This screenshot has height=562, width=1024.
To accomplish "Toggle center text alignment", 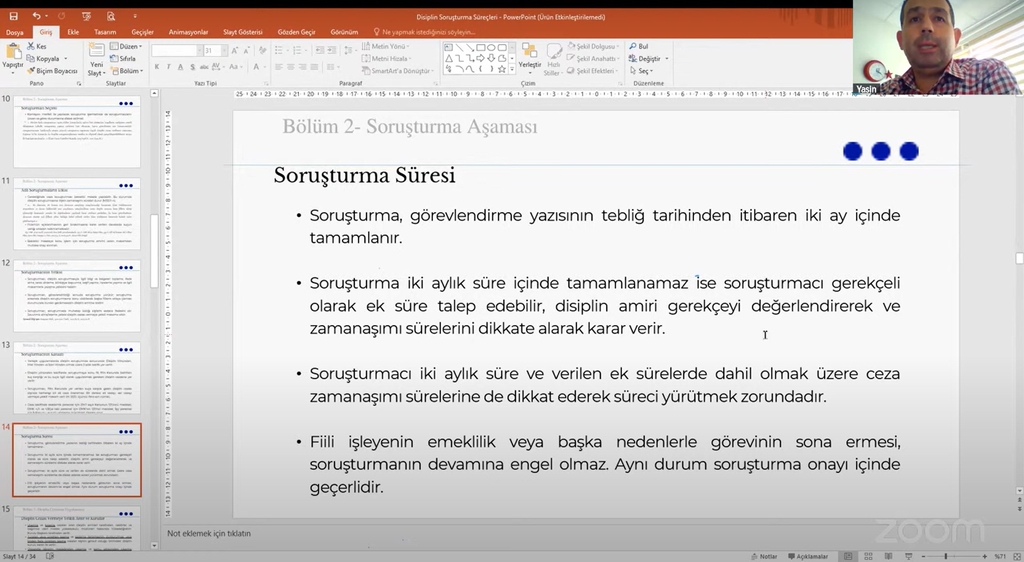I will (x=291, y=67).
